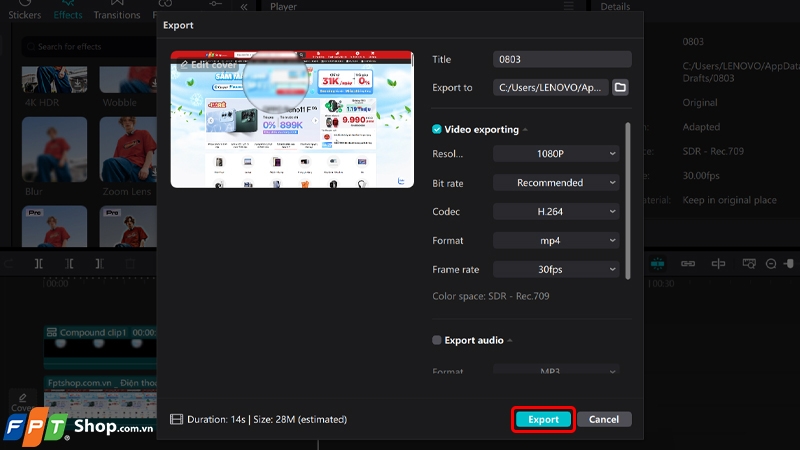Click the Cover button on the track
The height and width of the screenshot is (450, 800).
coord(22,402)
